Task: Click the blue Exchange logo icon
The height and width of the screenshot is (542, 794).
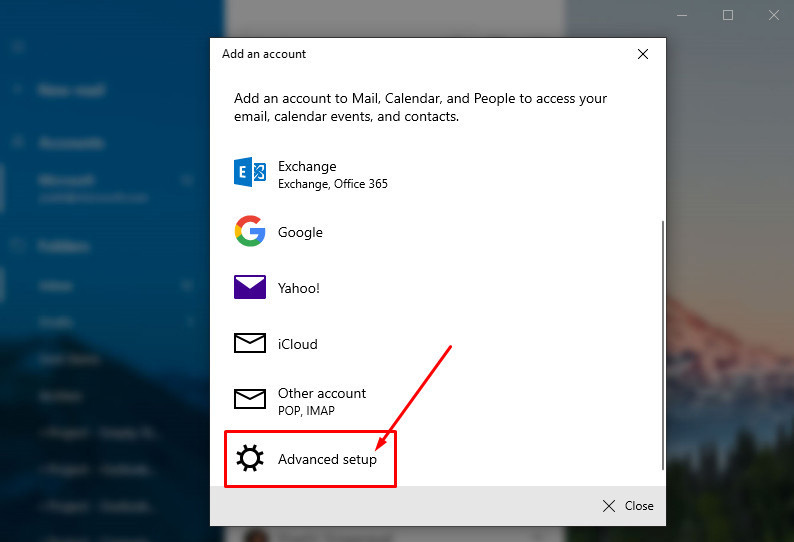Action: click(x=249, y=173)
